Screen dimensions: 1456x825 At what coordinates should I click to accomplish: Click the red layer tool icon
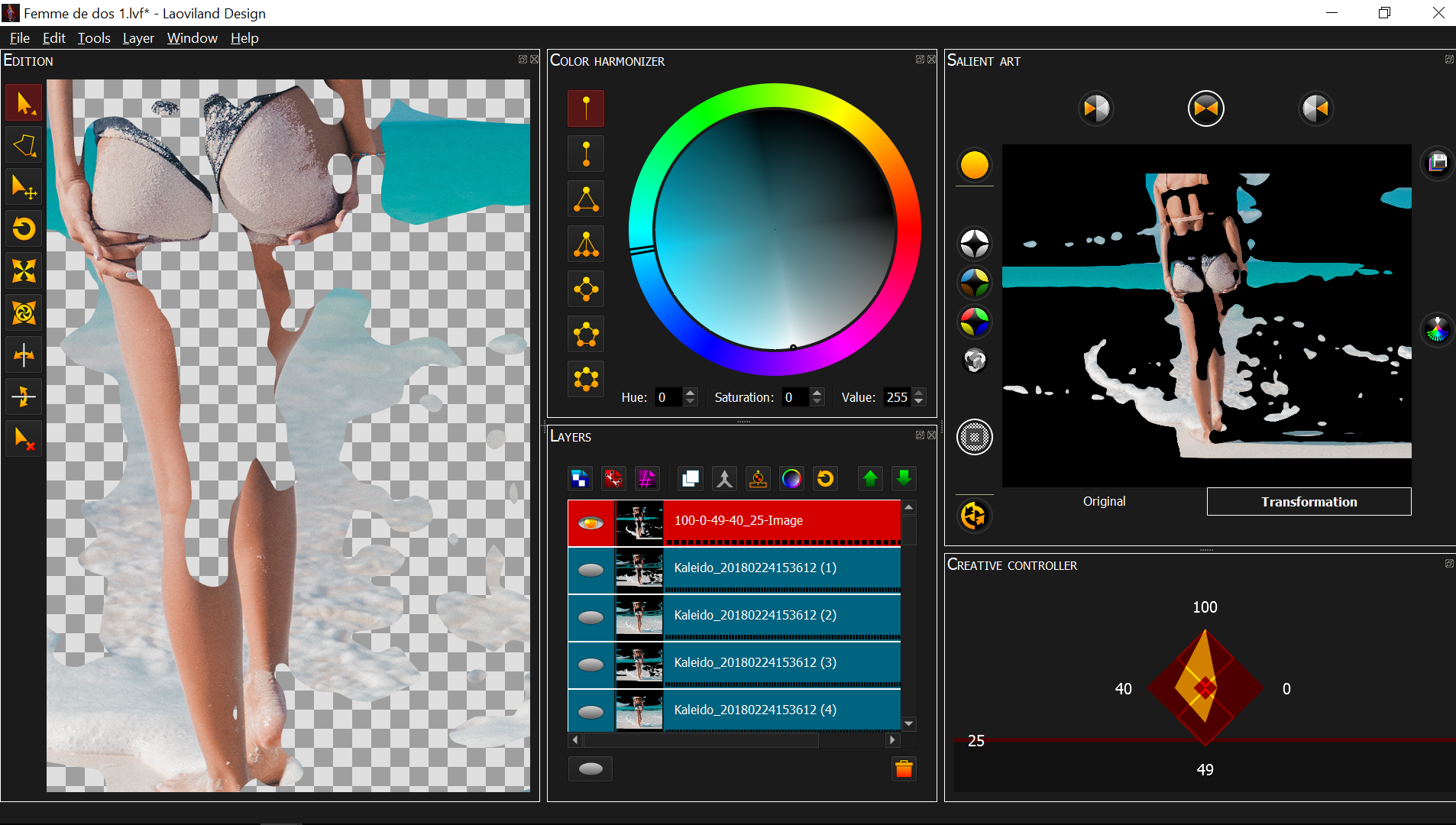pyautogui.click(x=613, y=479)
